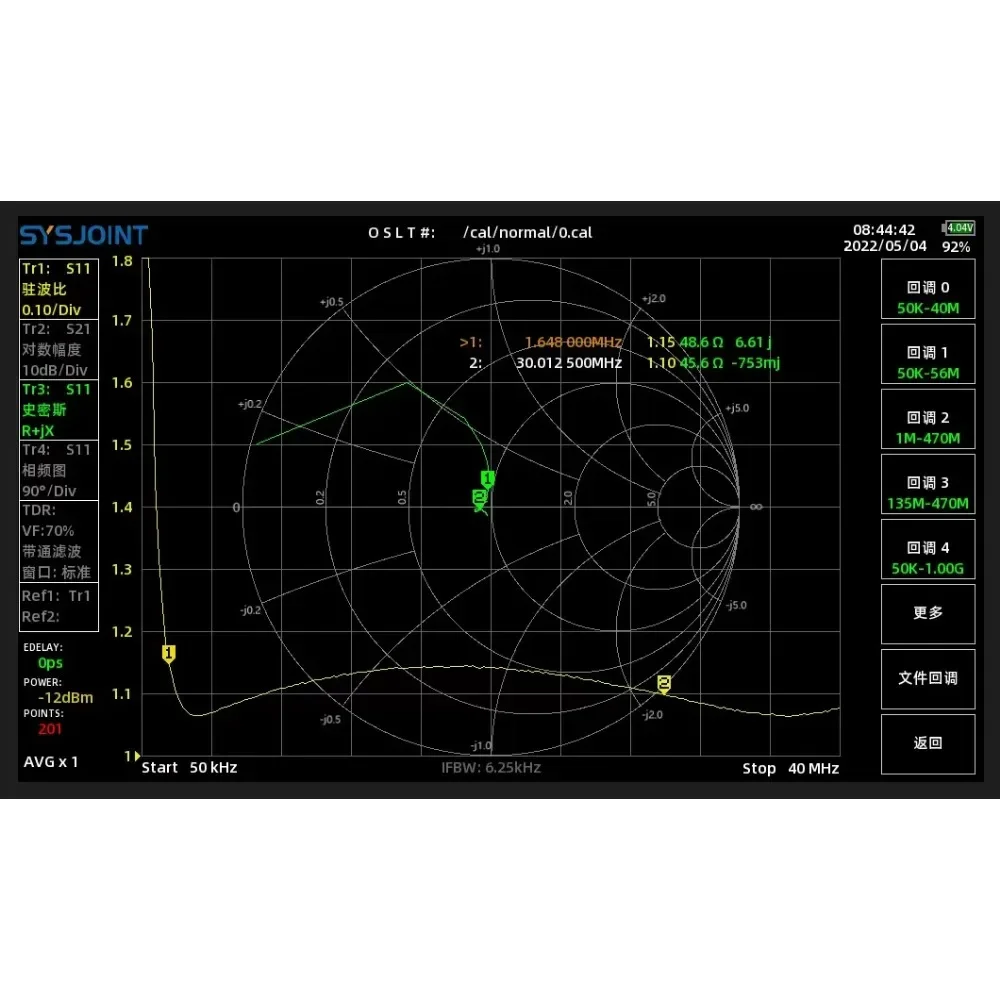Select yellow marker 2 on the SWR trace
The image size is (1000, 1000).
pos(664,684)
